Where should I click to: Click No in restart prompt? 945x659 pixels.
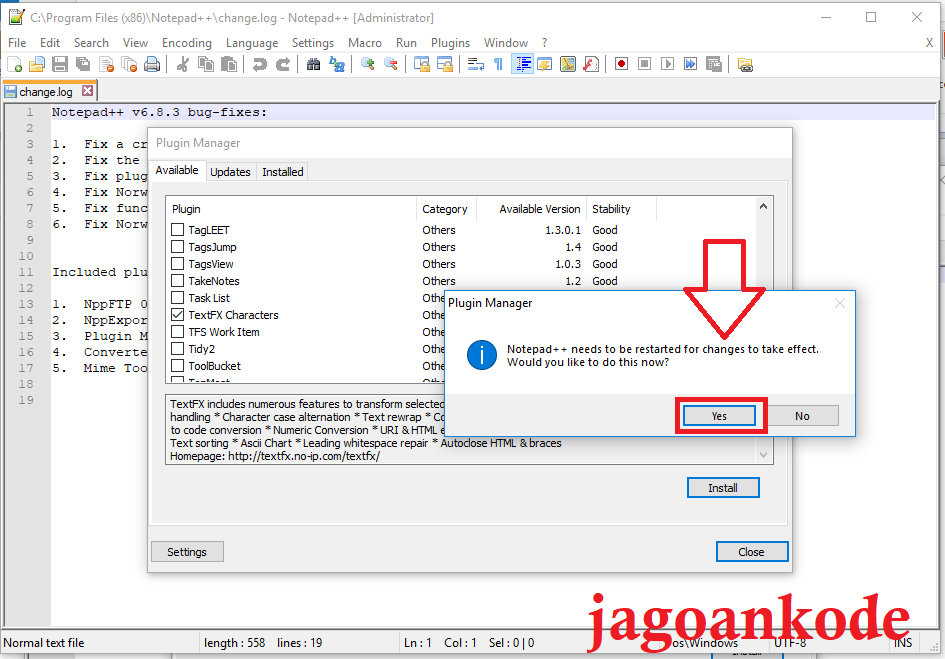pos(802,416)
